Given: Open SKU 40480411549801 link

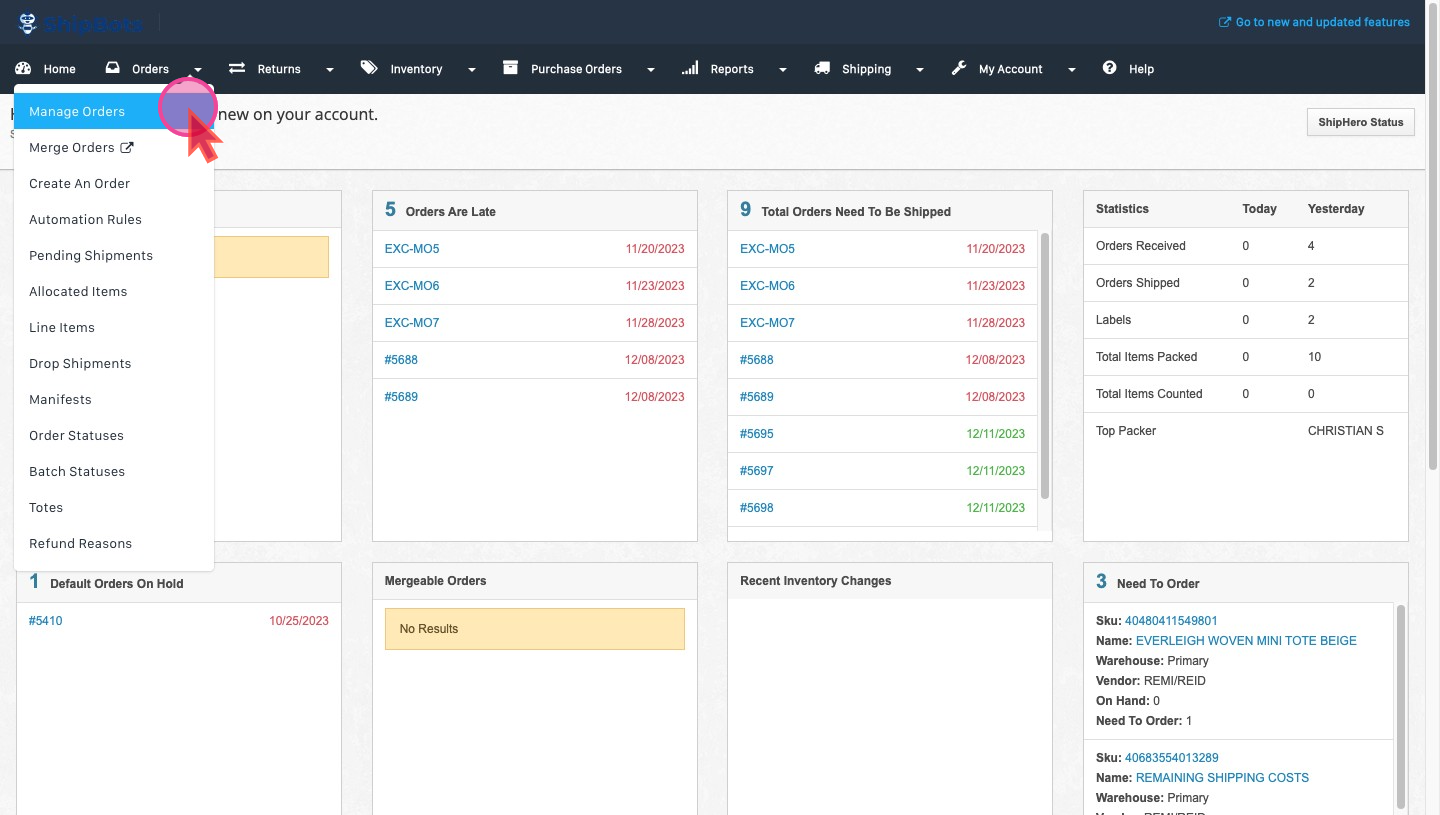Looking at the screenshot, I should pos(1171,621).
